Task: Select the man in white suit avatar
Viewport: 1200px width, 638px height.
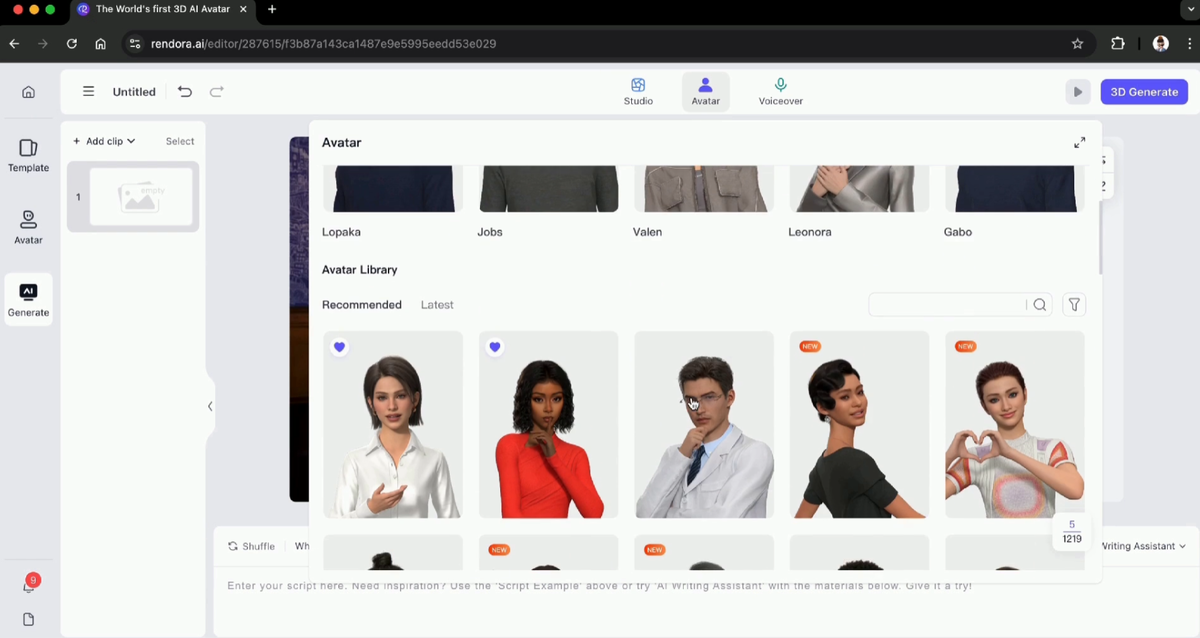Action: pos(704,425)
